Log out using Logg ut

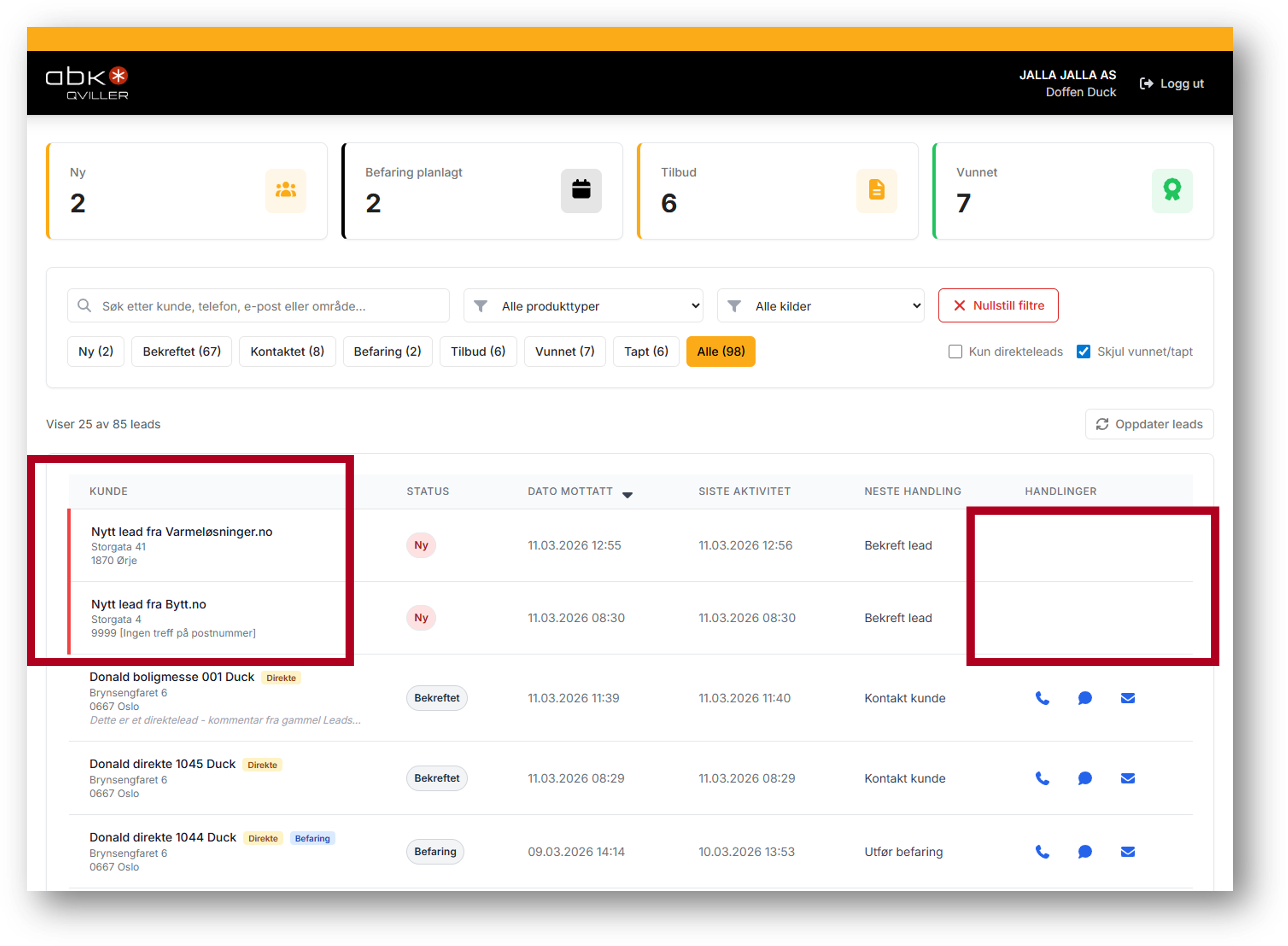[x=1172, y=84]
